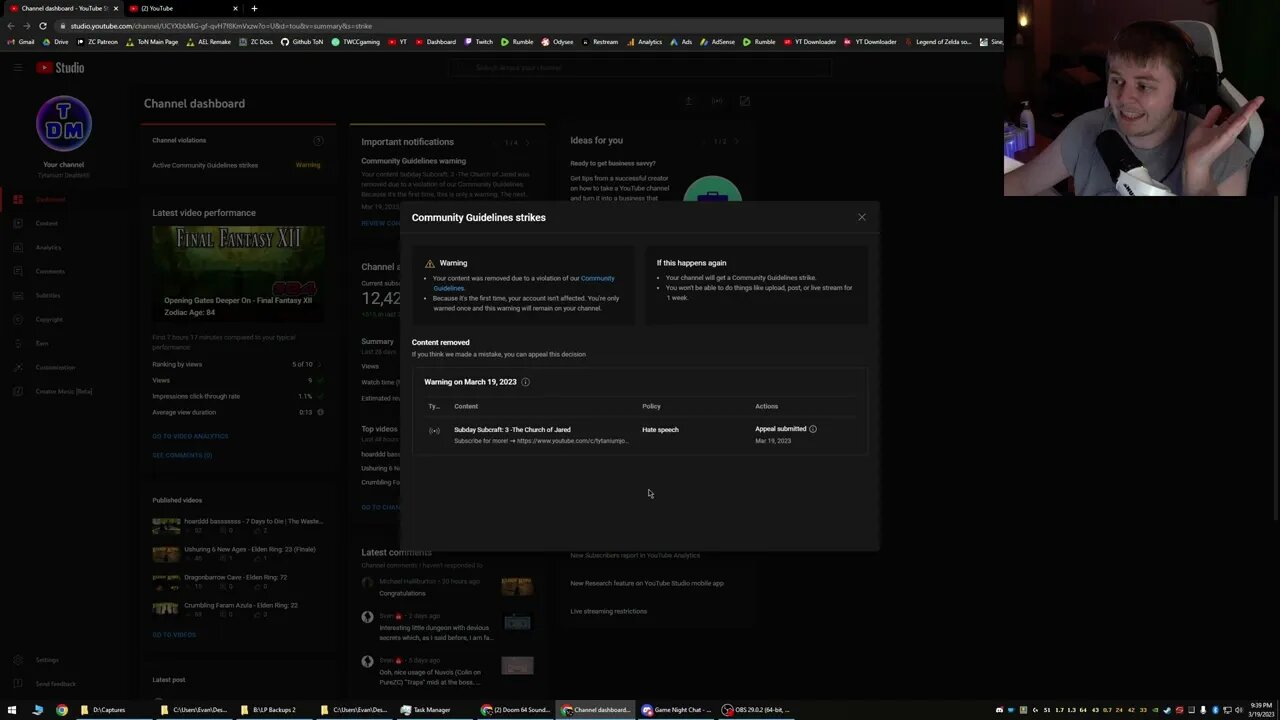Open the Analytics bookmark
Image resolution: width=1280 pixels, height=720 pixels.
644,42
